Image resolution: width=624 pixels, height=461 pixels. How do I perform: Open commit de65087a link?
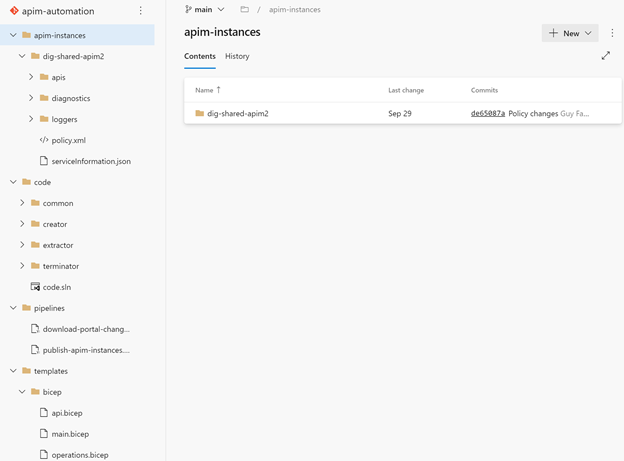coord(488,114)
